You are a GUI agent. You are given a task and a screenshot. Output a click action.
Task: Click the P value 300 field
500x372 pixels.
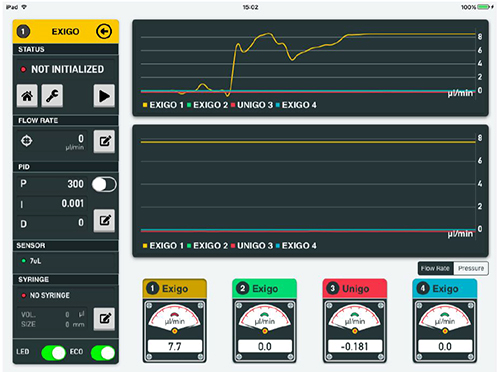point(52,184)
